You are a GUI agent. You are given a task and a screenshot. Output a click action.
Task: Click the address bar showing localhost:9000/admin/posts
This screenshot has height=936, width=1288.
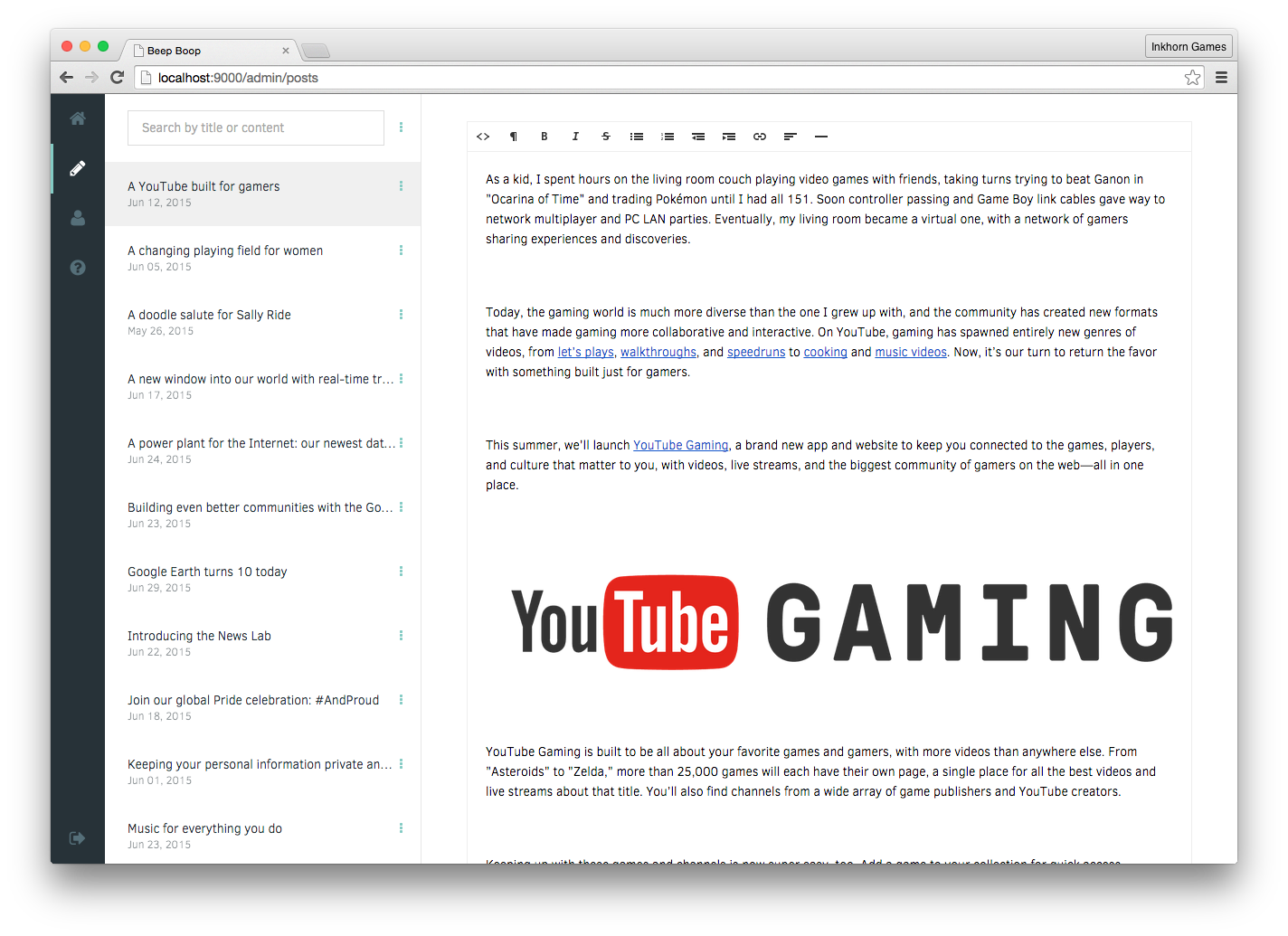[669, 78]
